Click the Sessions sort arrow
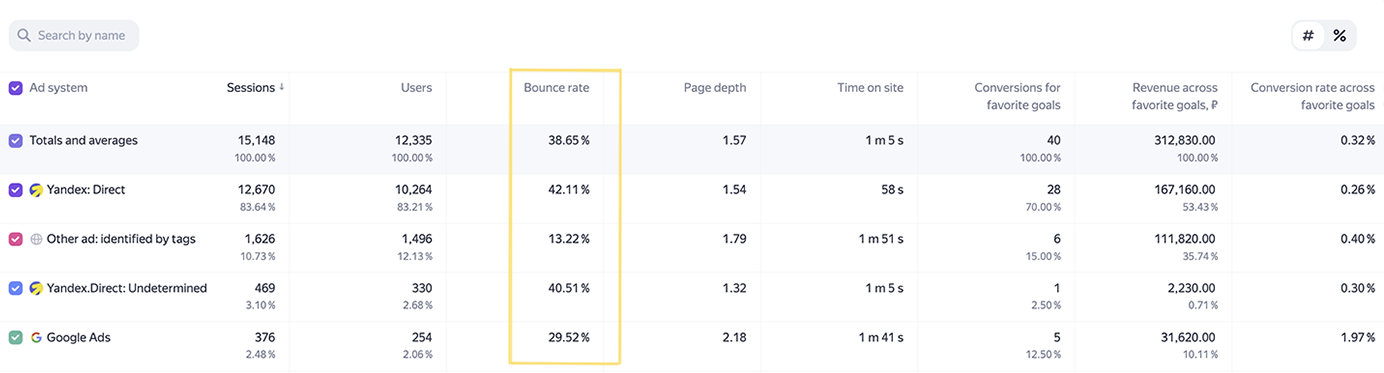The image size is (1384, 373). tap(281, 87)
